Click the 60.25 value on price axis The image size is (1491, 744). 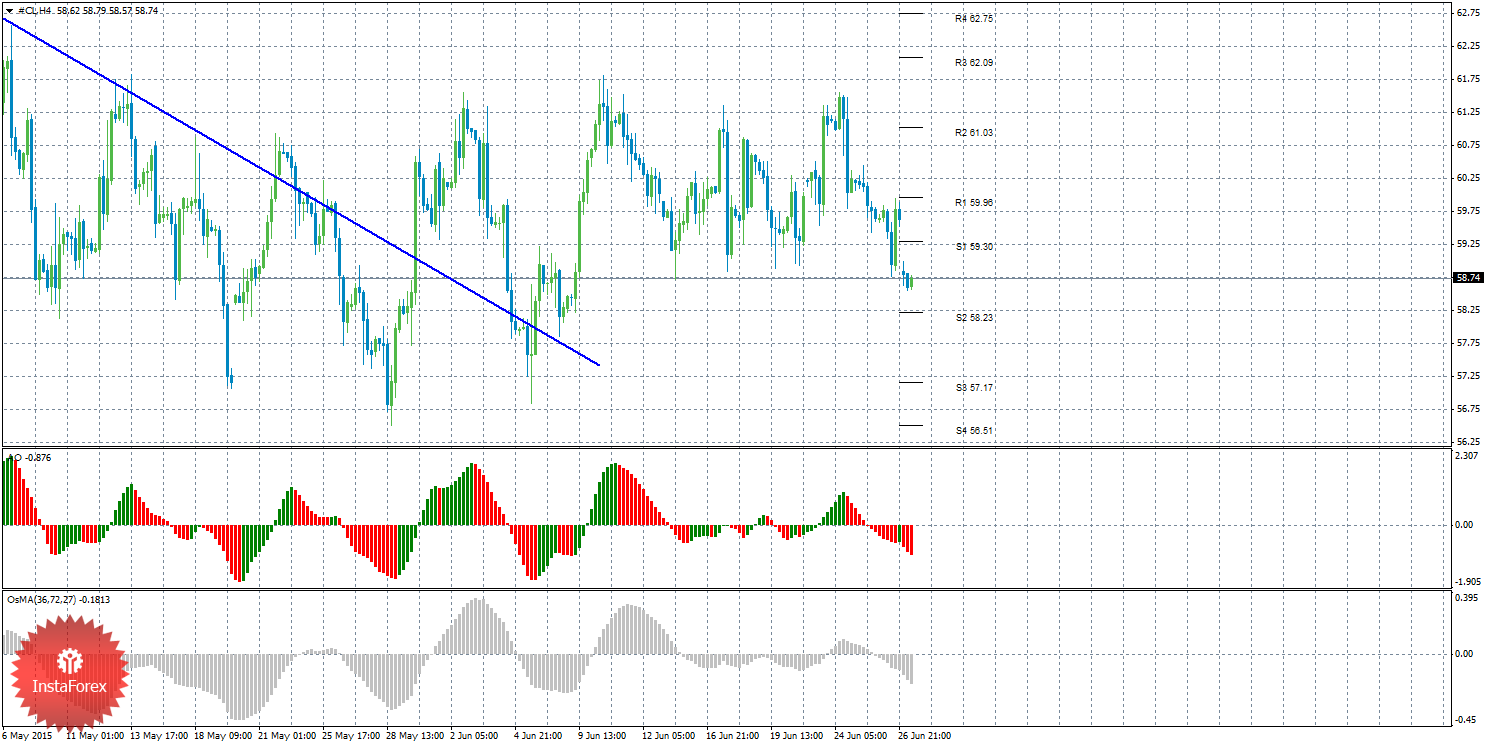[x=1468, y=178]
